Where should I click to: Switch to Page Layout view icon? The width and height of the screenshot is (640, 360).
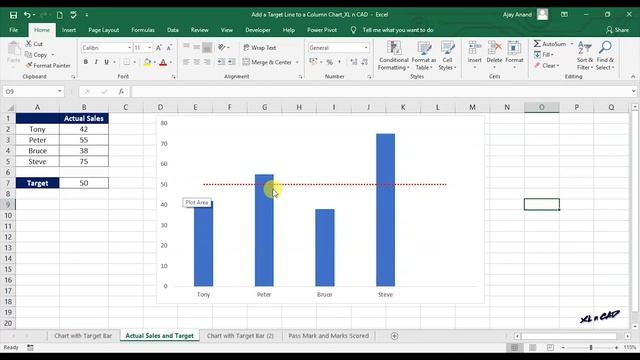tap(533, 347)
